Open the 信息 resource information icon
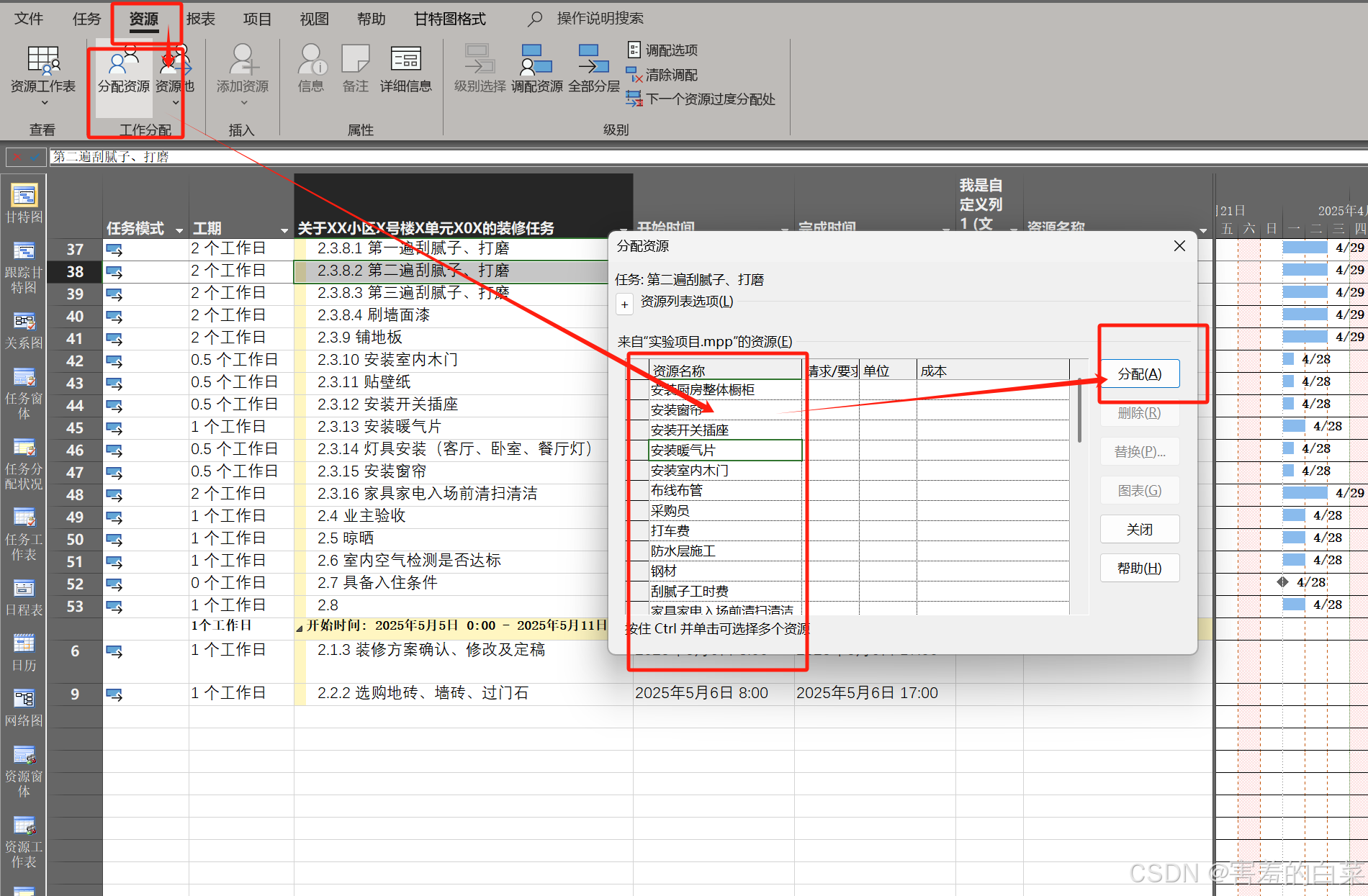The width and height of the screenshot is (1368, 896). [x=311, y=68]
